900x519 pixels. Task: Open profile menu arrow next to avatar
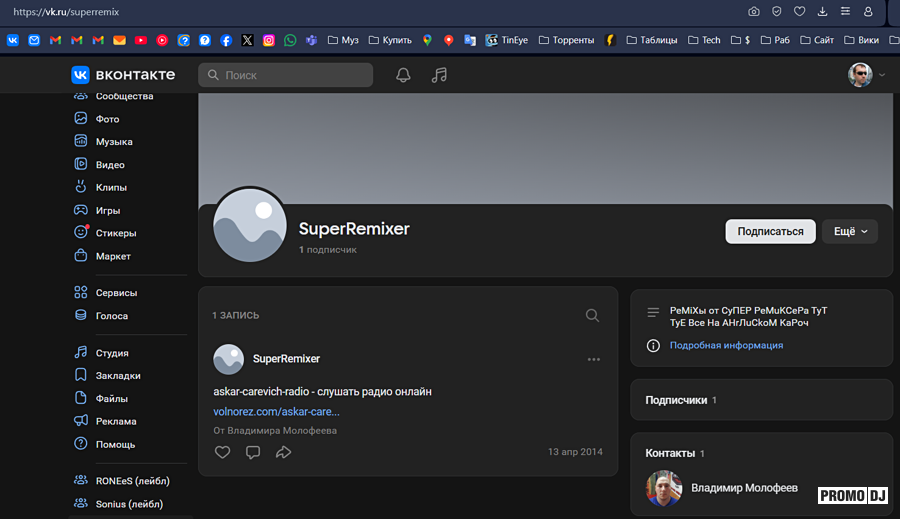click(x=882, y=75)
